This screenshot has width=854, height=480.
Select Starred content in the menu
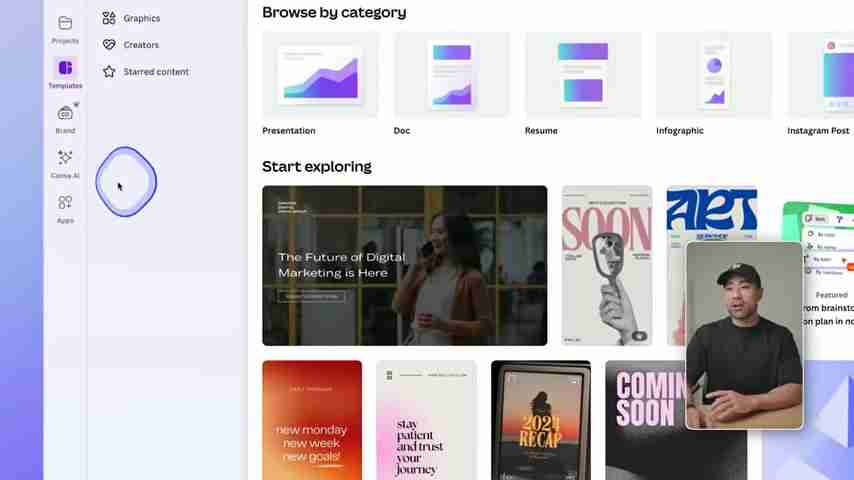[x=156, y=71]
